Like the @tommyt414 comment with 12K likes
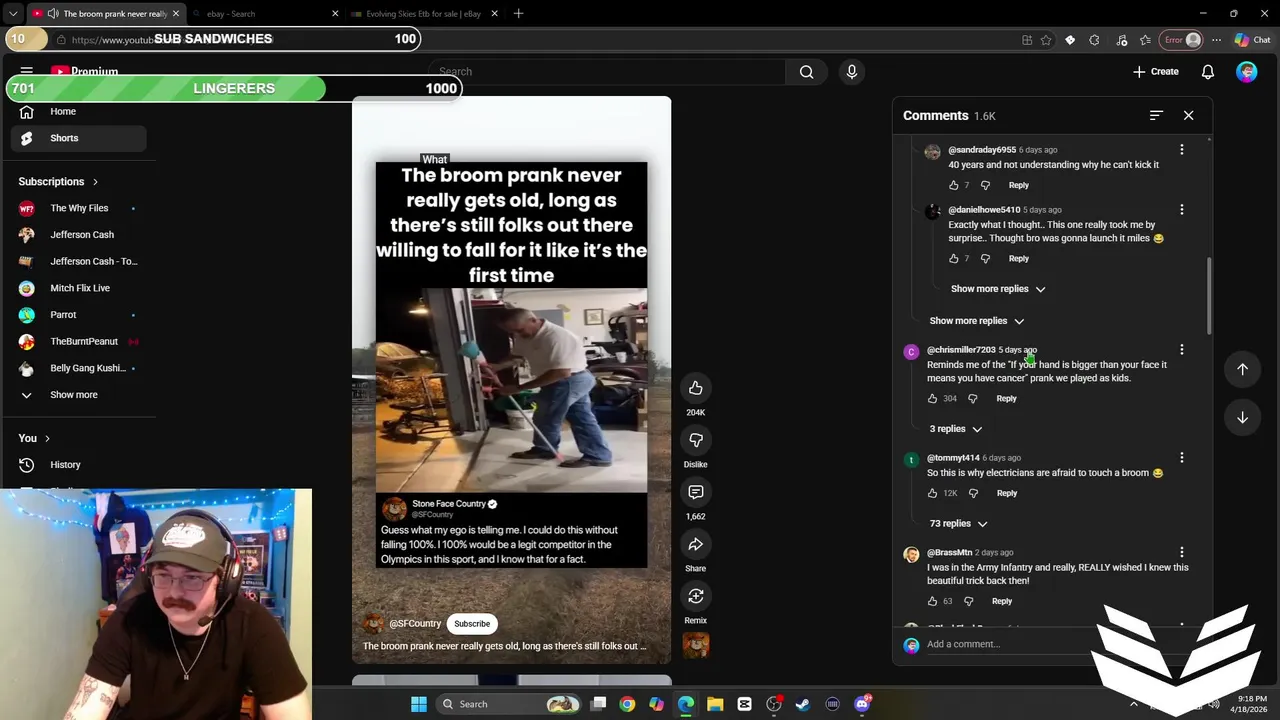Image resolution: width=1280 pixels, height=720 pixels. click(932, 493)
